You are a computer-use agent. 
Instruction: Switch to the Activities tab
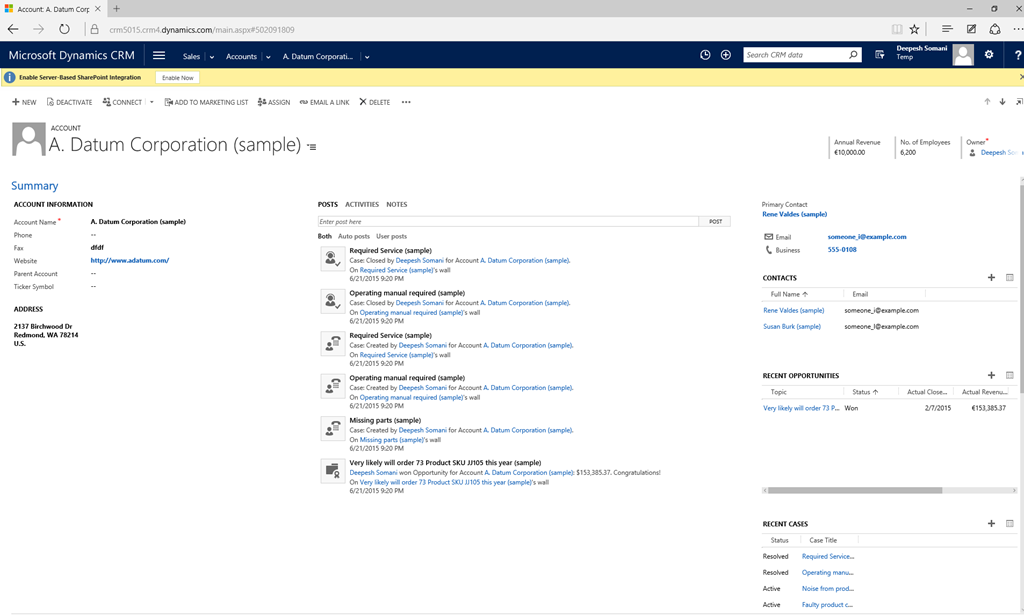tap(361, 204)
